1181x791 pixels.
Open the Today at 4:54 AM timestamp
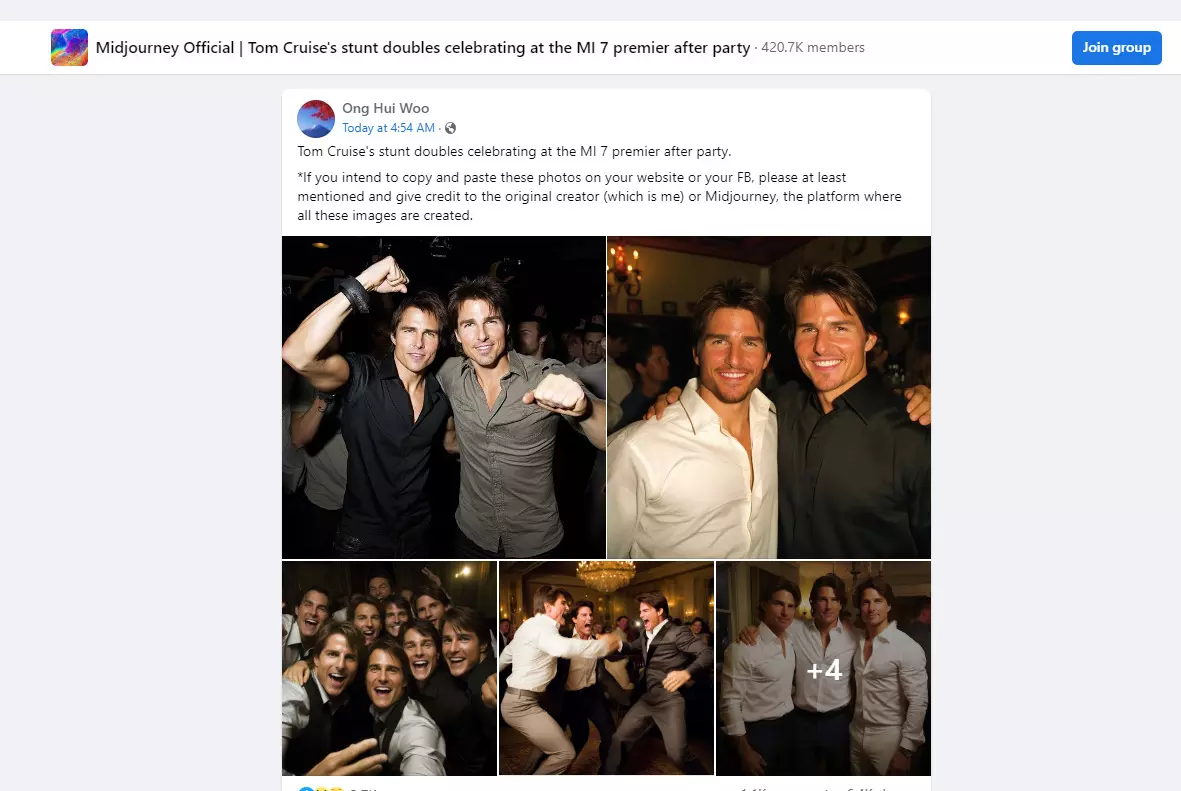pyautogui.click(x=388, y=128)
